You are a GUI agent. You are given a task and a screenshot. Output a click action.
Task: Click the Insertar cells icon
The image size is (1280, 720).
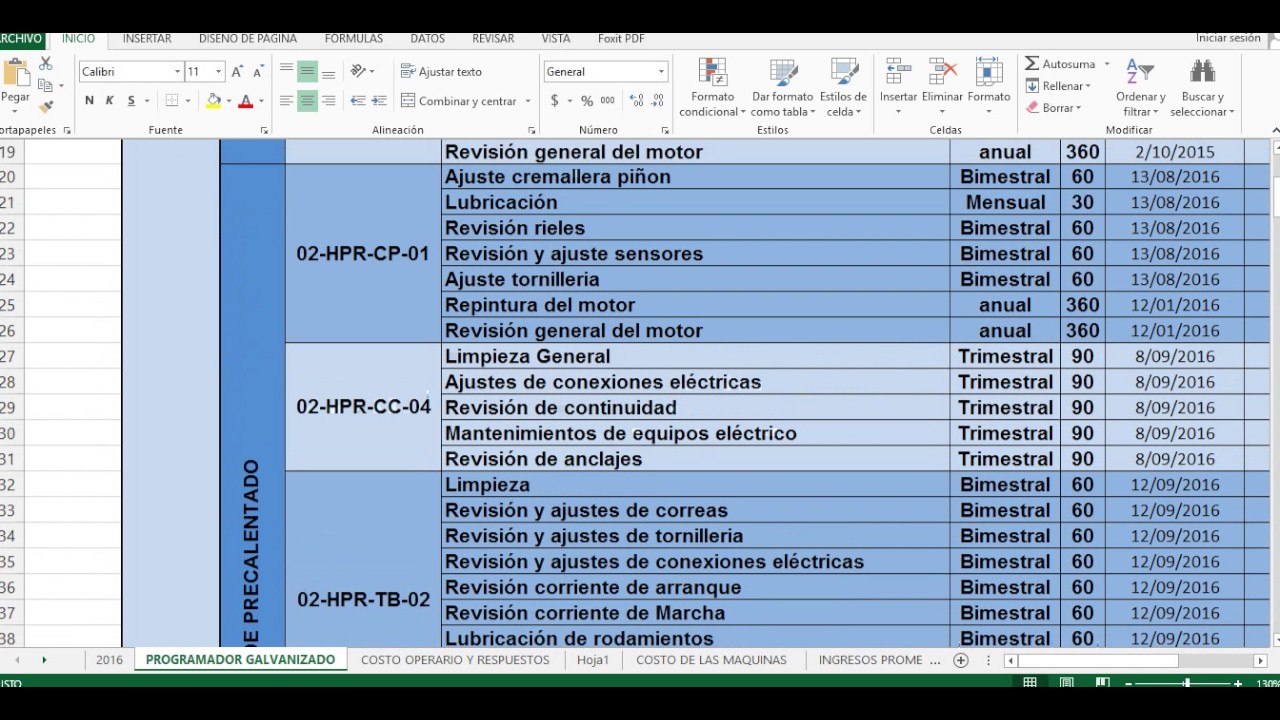tap(898, 73)
